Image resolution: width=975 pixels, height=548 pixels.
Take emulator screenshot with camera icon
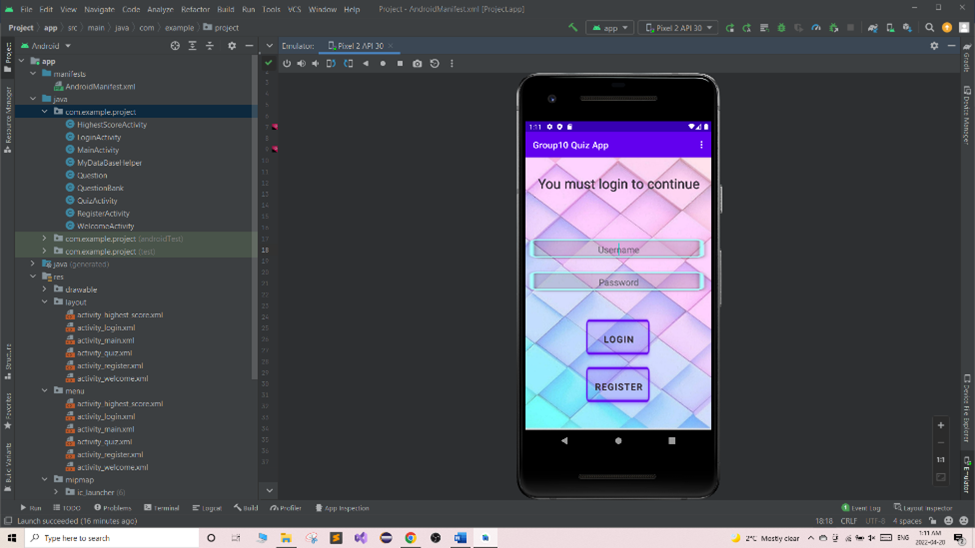417,63
